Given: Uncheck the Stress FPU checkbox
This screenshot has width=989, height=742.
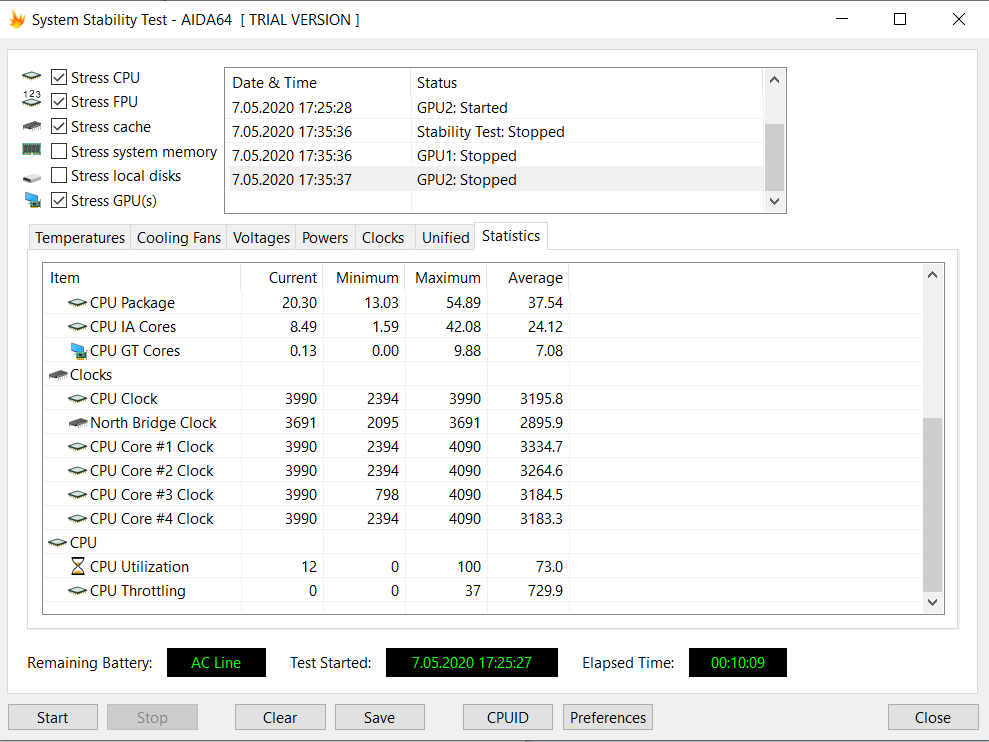Looking at the screenshot, I should pos(59,101).
